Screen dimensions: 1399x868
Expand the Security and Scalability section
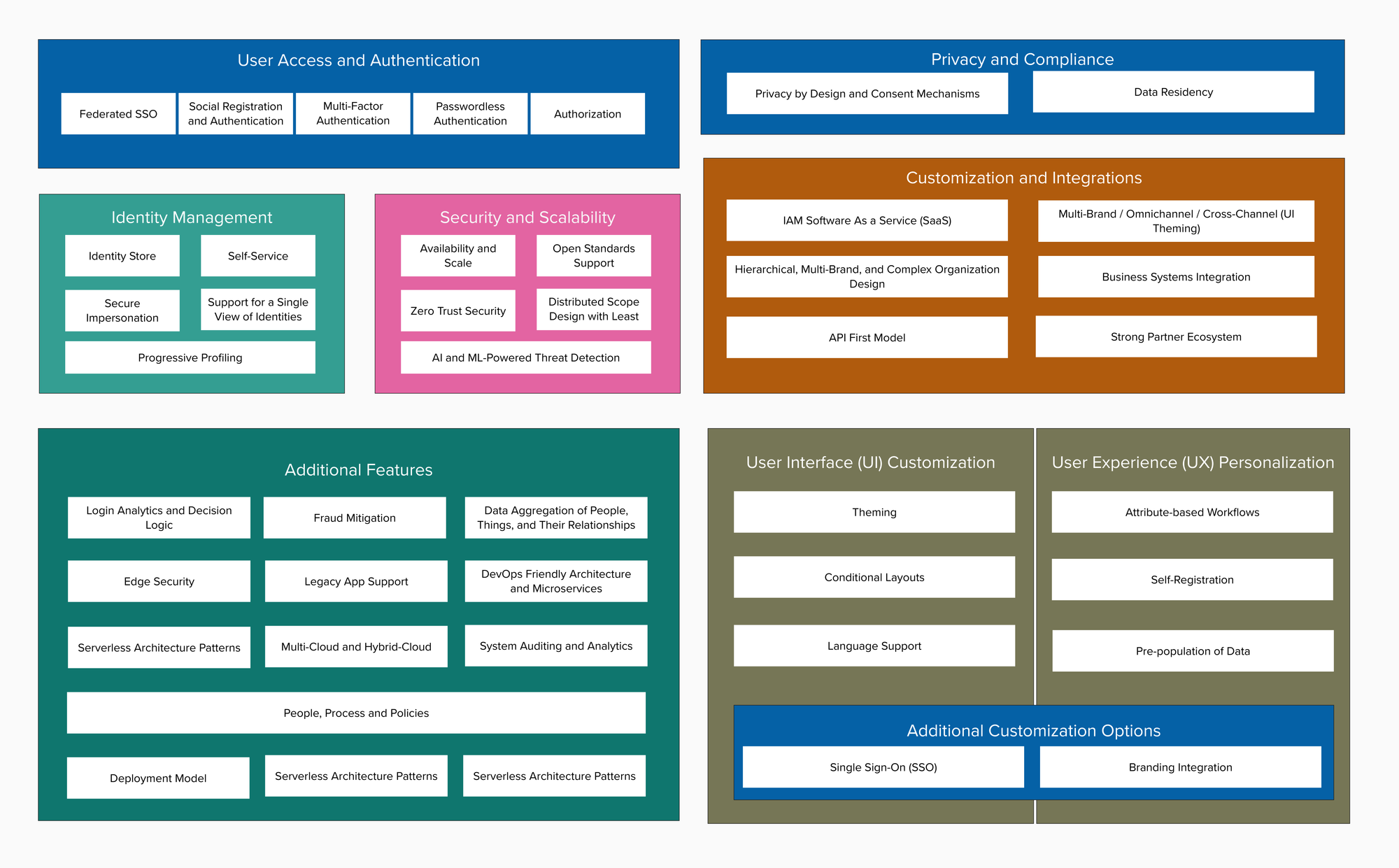pos(535,208)
